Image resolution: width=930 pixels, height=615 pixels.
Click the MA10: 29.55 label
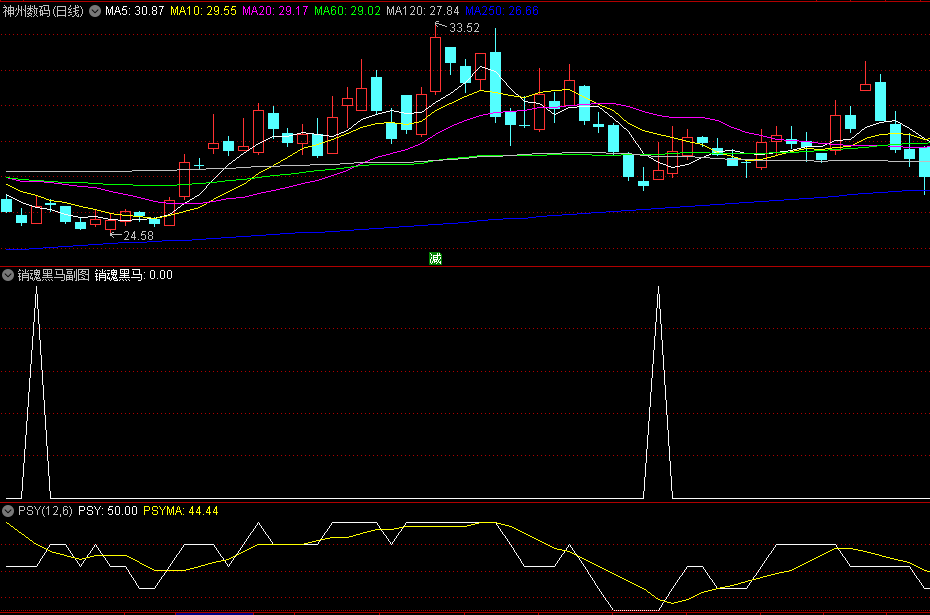click(x=203, y=11)
